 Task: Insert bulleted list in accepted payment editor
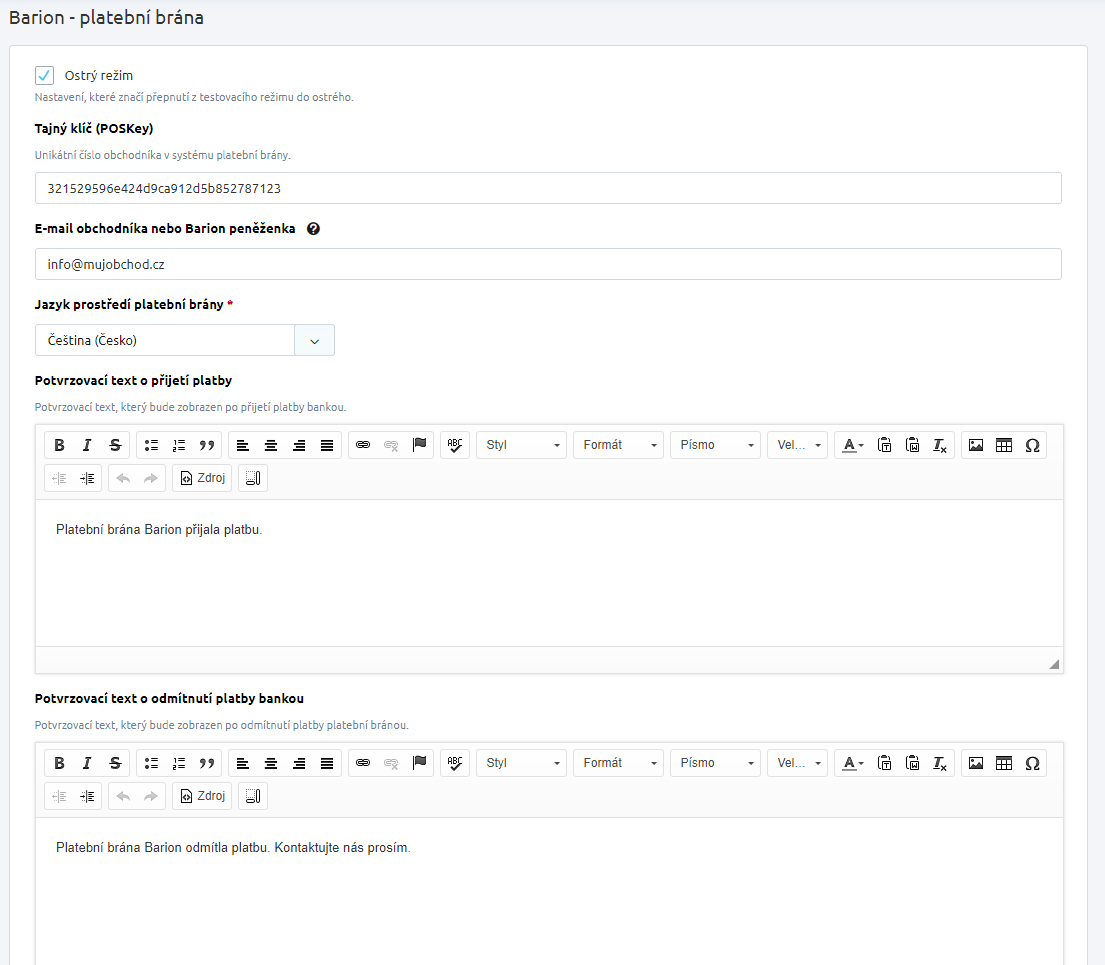151,445
